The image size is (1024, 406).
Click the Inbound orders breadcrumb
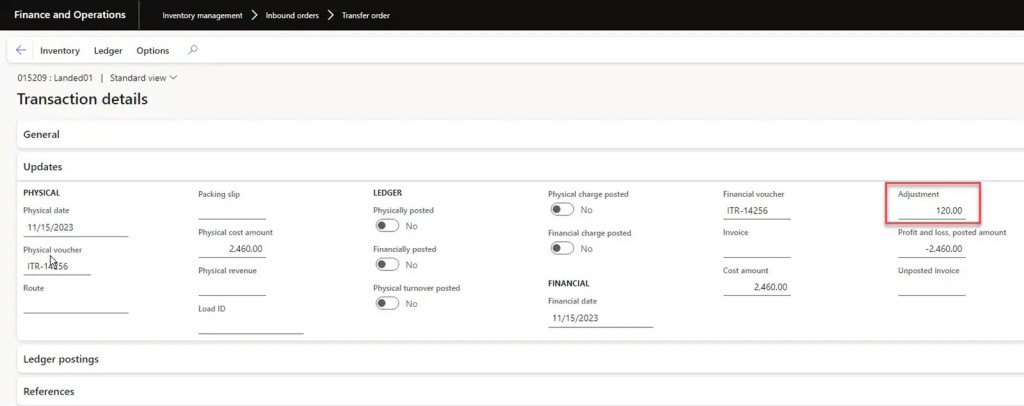(293, 15)
